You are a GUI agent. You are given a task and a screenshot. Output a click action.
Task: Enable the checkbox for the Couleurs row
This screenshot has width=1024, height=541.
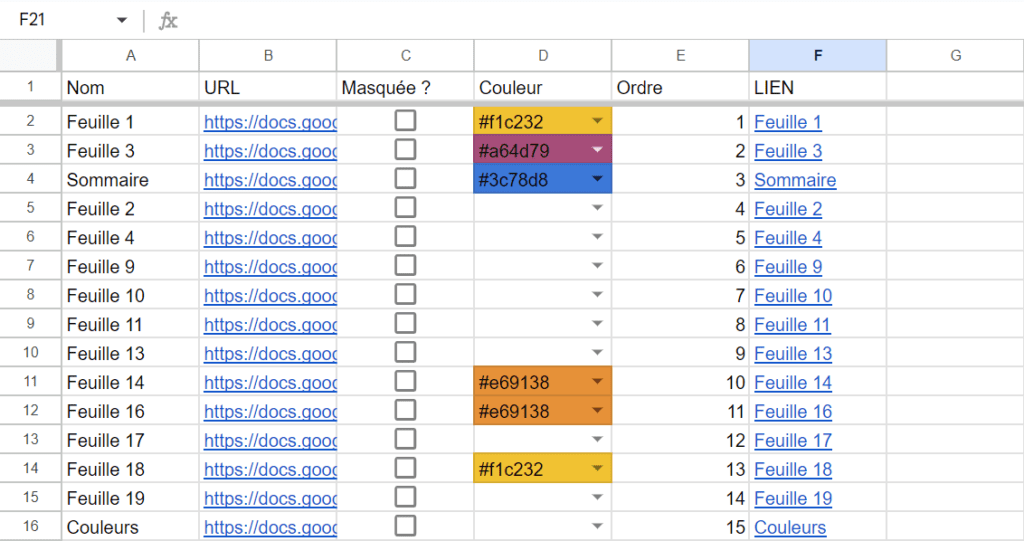pyautogui.click(x=406, y=526)
